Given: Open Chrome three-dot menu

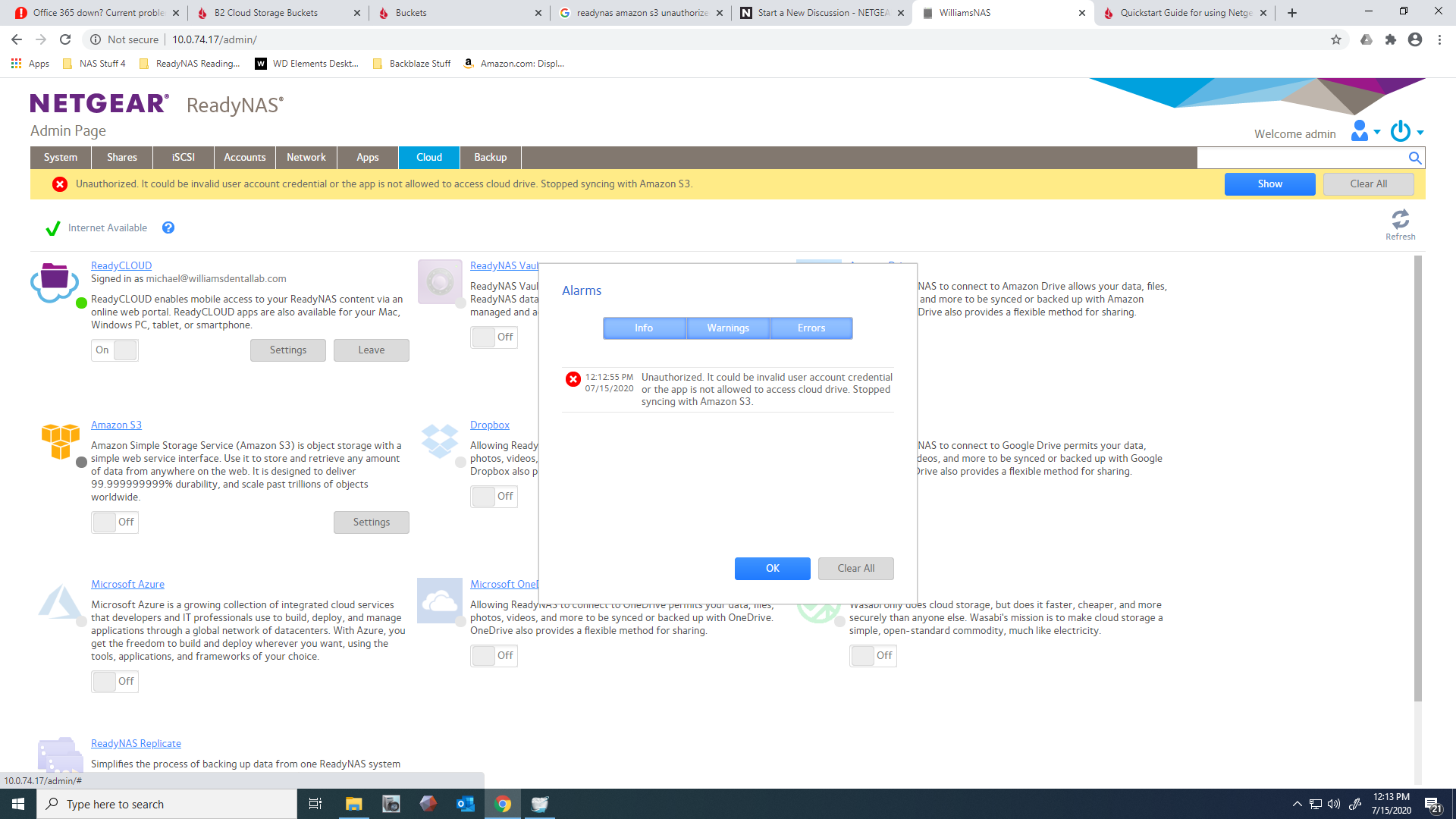Looking at the screenshot, I should [x=1439, y=39].
